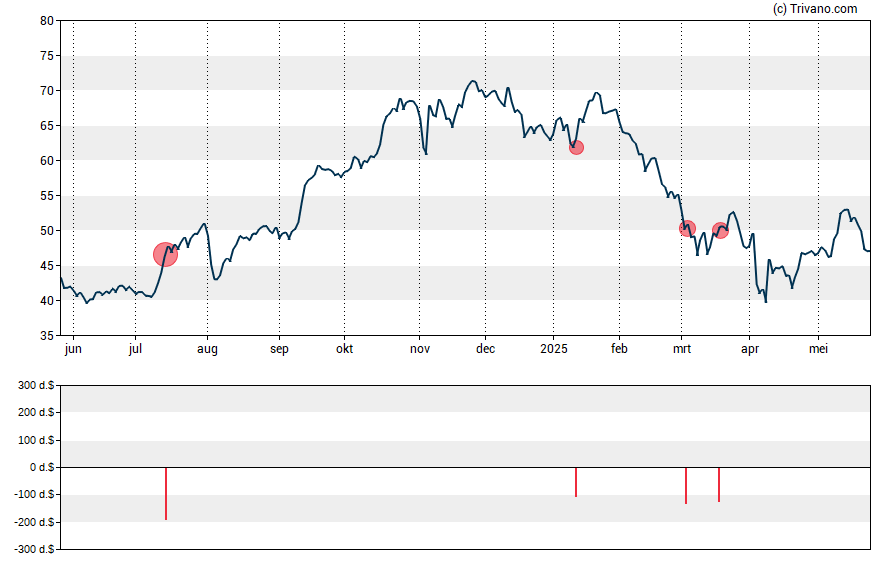The width and height of the screenshot is (888, 565).
Task: Click the '0 d.$' axis label
Action: tap(42, 467)
